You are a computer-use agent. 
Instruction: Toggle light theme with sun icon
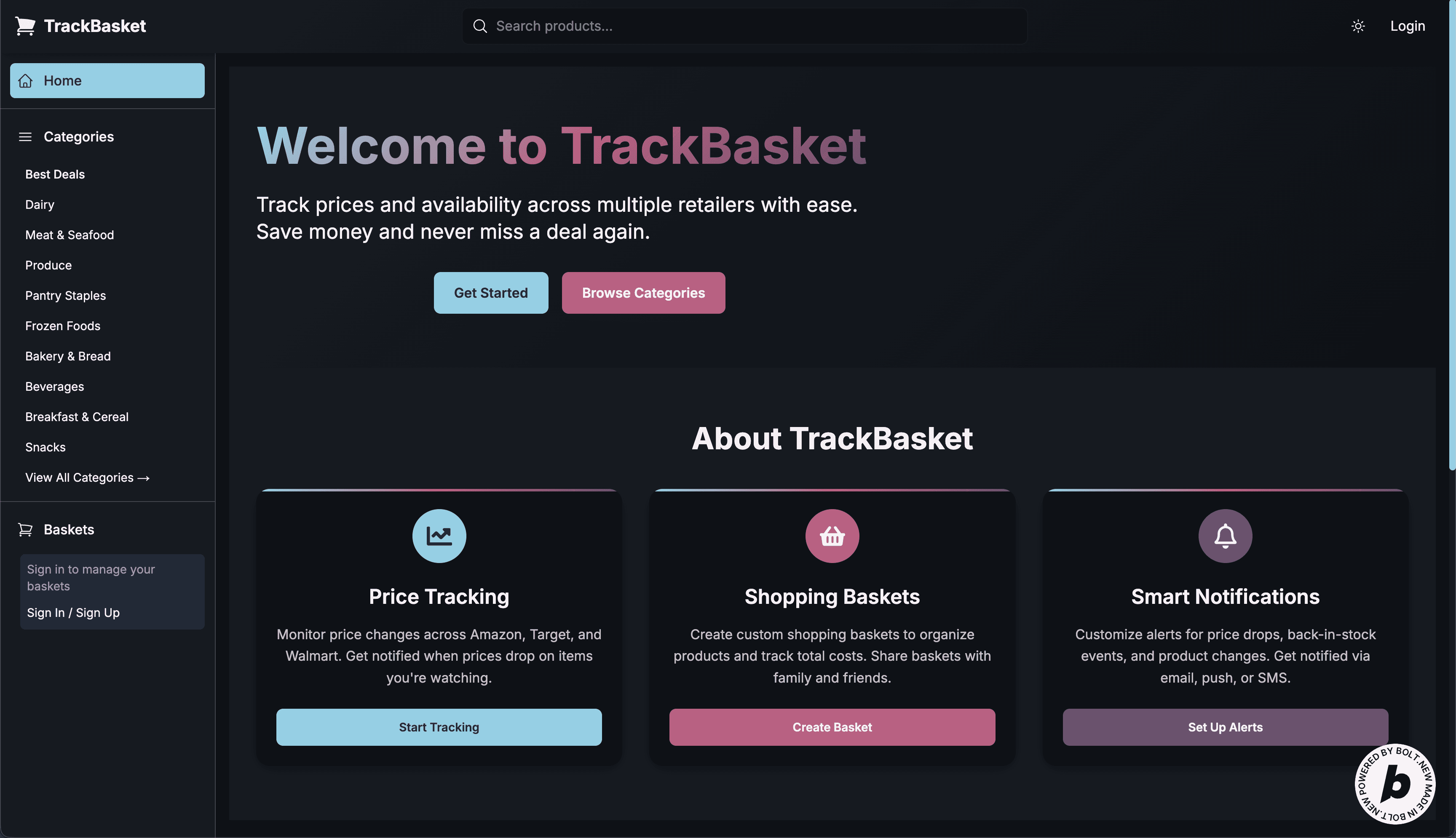[x=1357, y=26]
